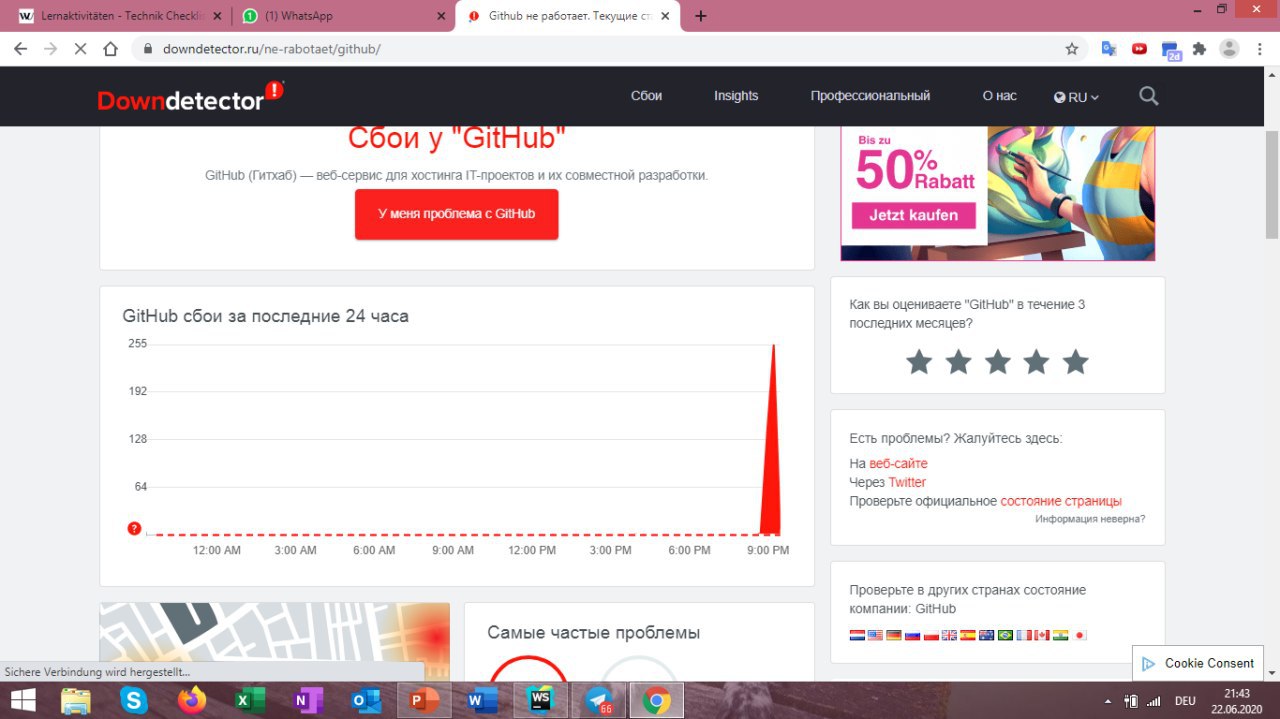Click the Downdetector logo
This screenshot has width=1280, height=719.
(x=190, y=96)
